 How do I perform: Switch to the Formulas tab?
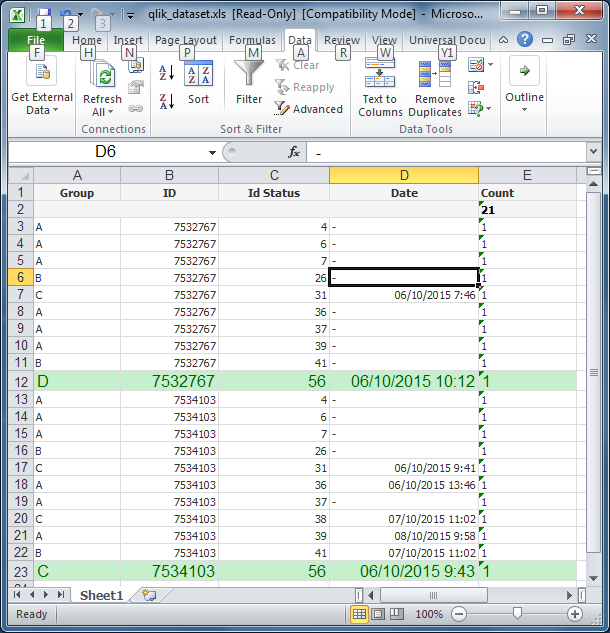tap(252, 40)
